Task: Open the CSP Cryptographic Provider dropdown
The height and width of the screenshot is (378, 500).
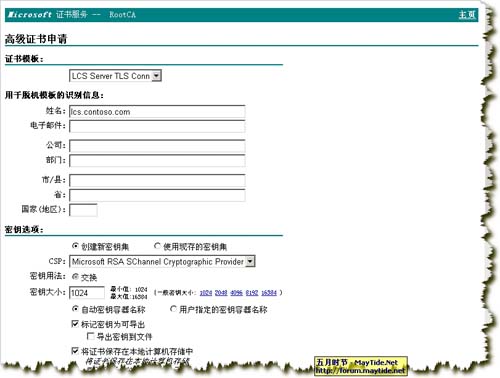Action: (x=162, y=262)
